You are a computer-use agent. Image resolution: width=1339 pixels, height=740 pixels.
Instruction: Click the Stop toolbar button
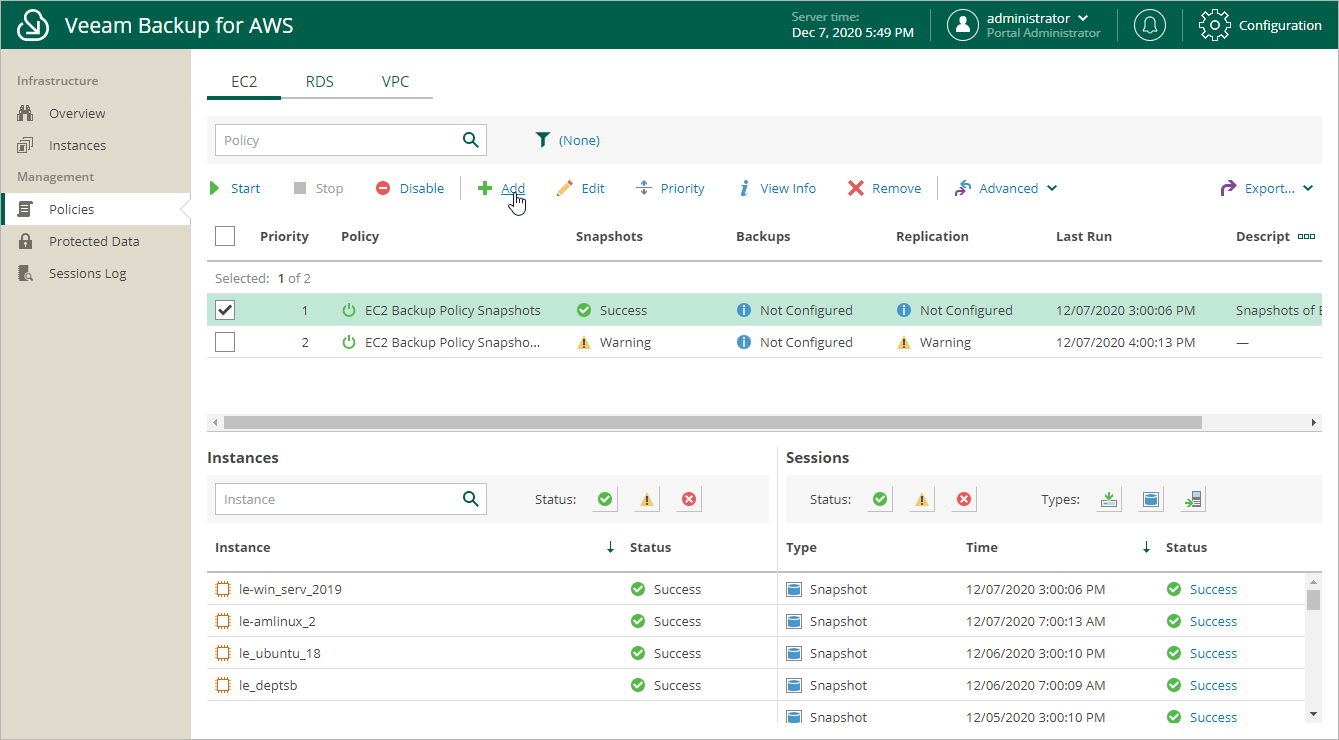pos(318,188)
